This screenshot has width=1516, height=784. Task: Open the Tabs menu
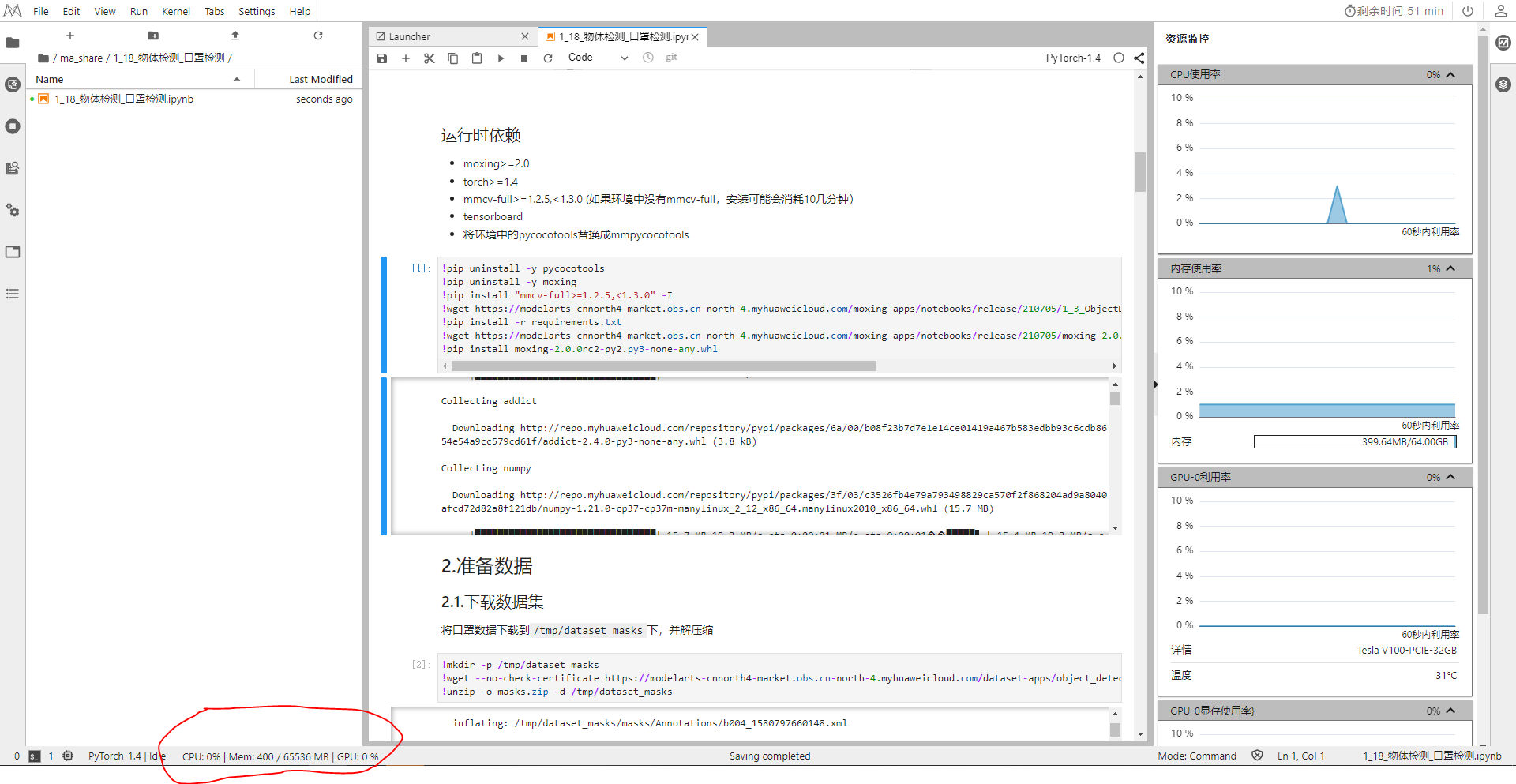[215, 12]
